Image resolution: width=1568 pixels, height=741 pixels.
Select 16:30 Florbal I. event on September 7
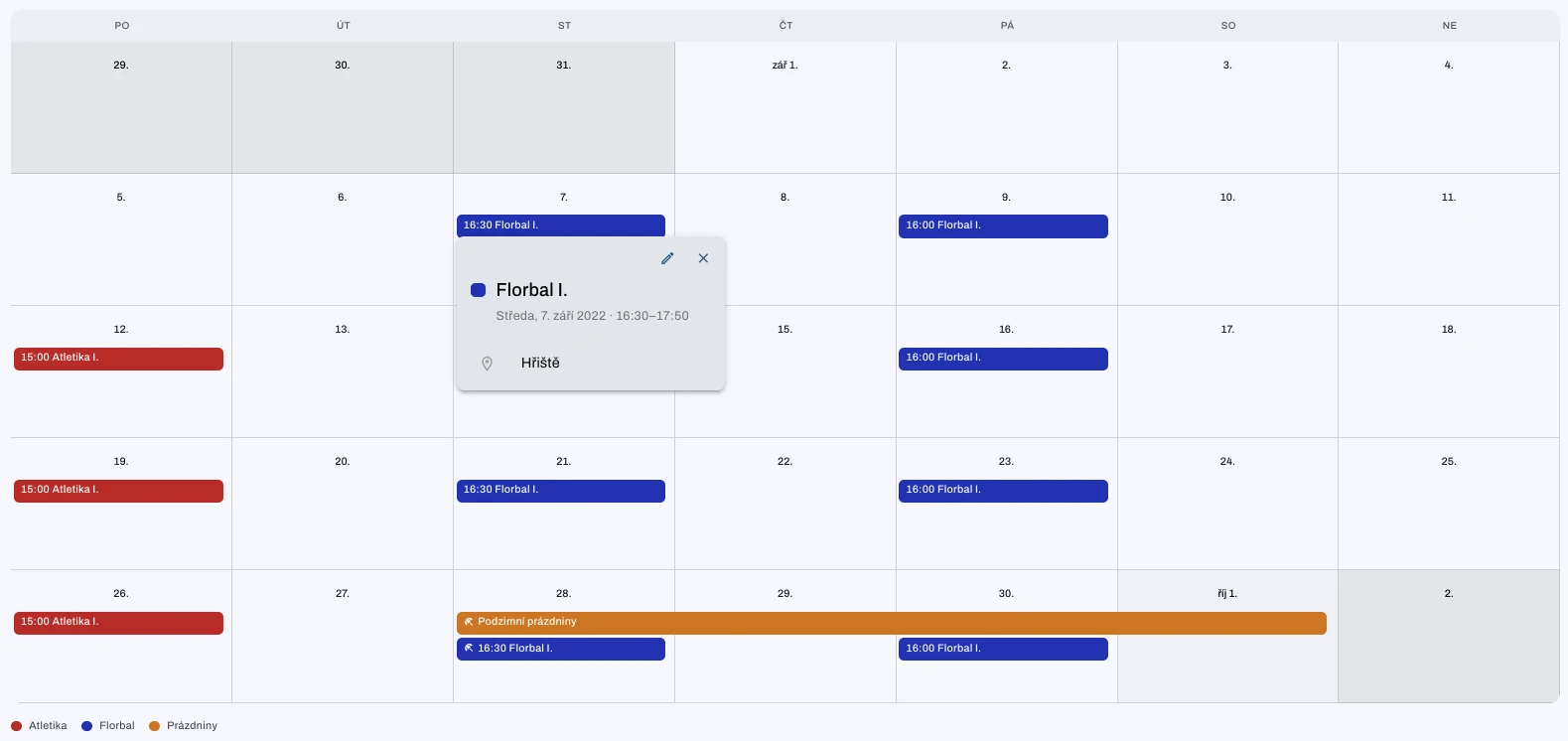coord(561,225)
